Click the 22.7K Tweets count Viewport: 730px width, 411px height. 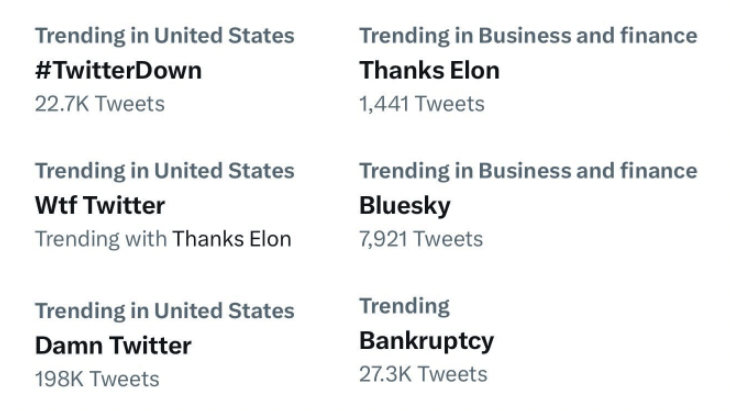(100, 103)
